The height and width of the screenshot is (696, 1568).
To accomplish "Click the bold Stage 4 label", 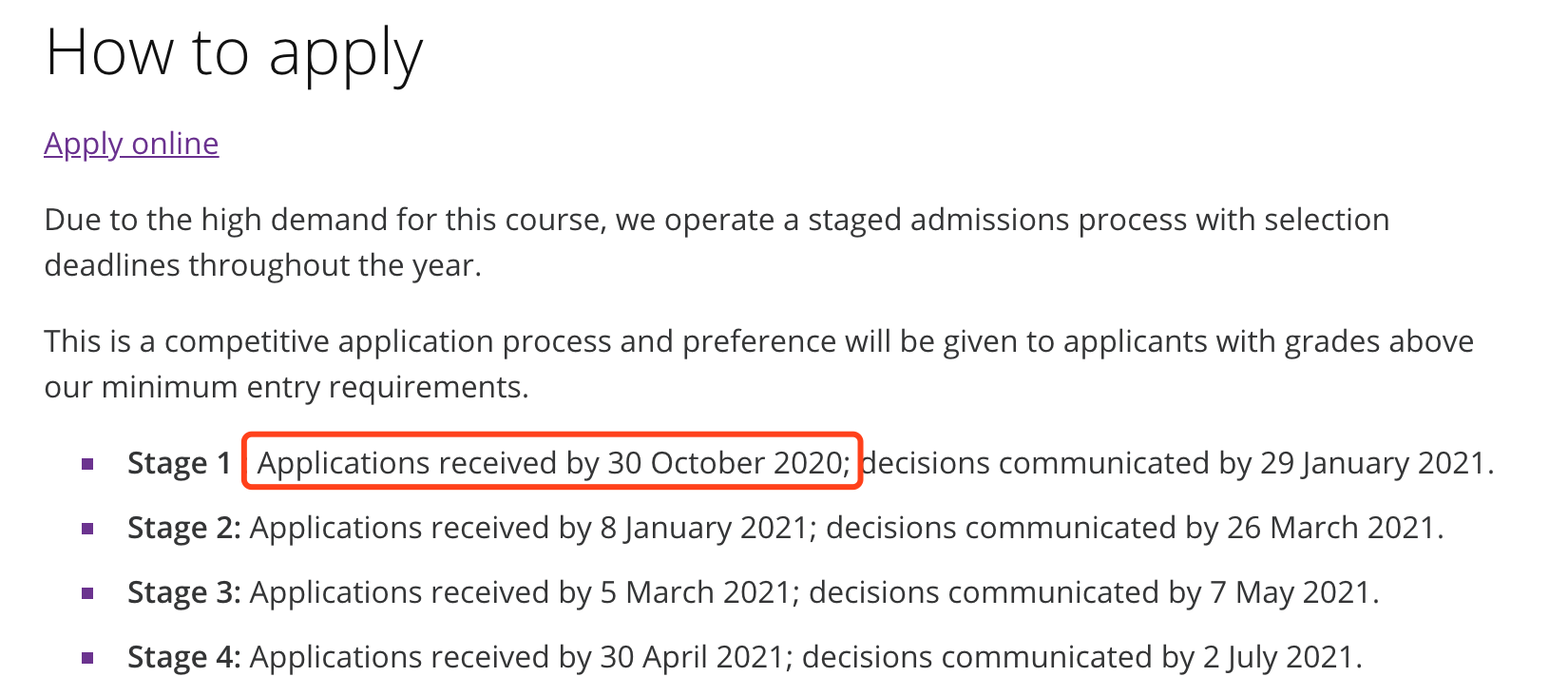I will point(184,657).
